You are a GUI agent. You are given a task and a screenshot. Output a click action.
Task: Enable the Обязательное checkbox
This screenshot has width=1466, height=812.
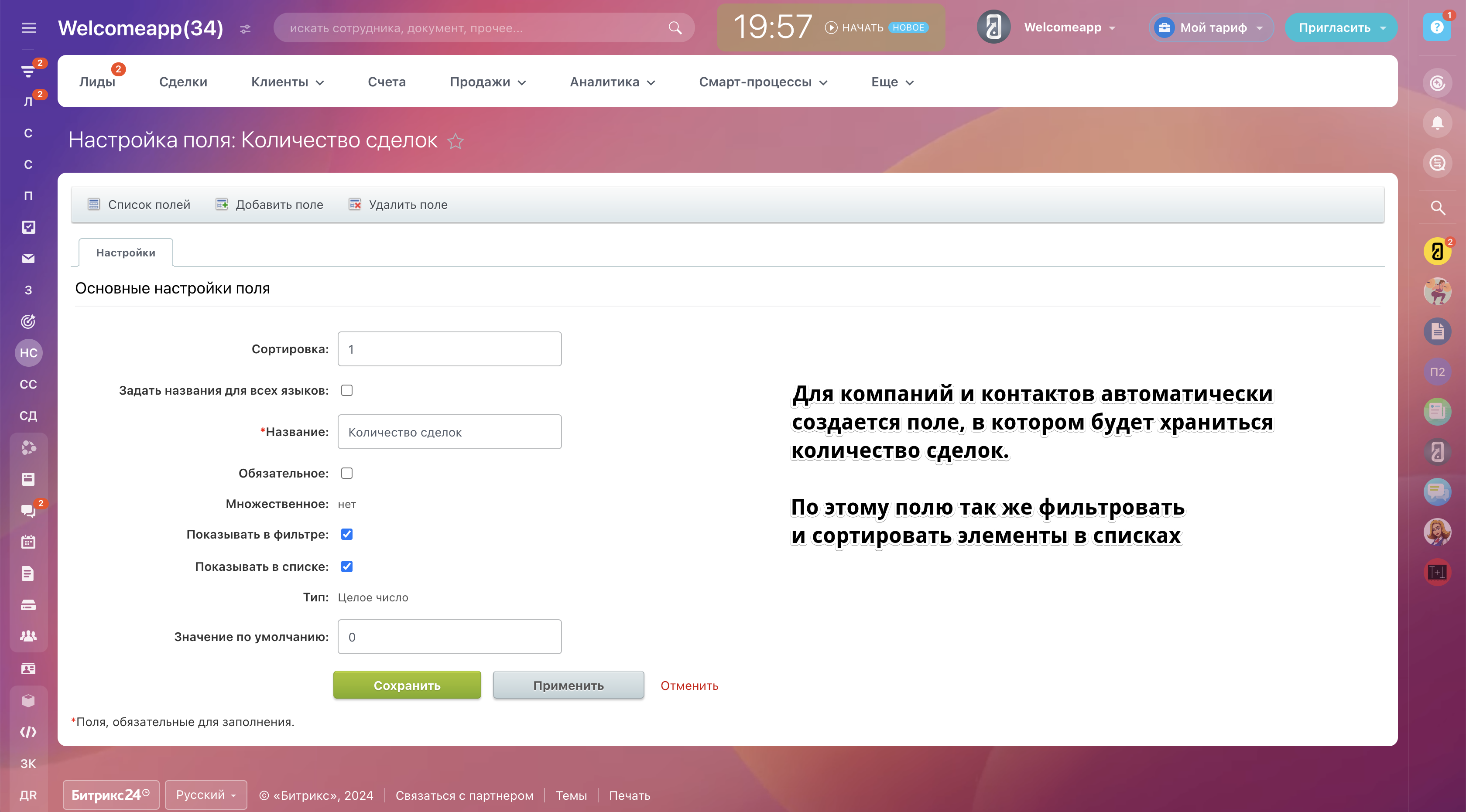point(346,473)
